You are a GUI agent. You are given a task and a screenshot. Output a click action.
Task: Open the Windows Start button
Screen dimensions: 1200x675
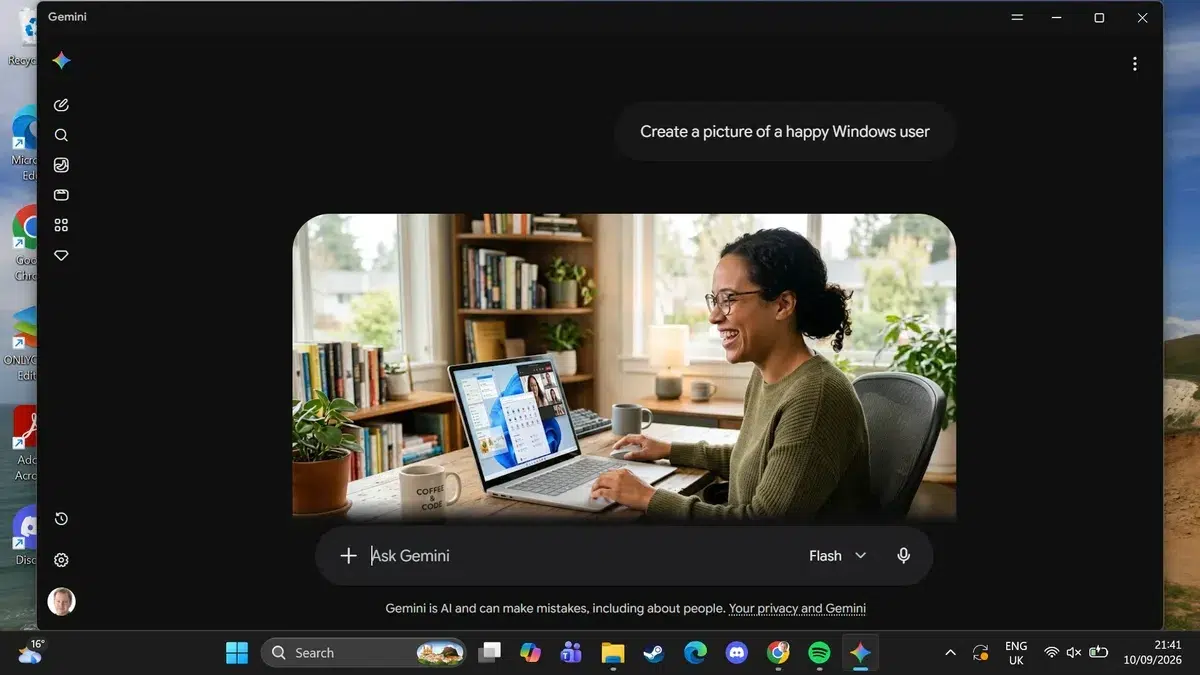(237, 653)
